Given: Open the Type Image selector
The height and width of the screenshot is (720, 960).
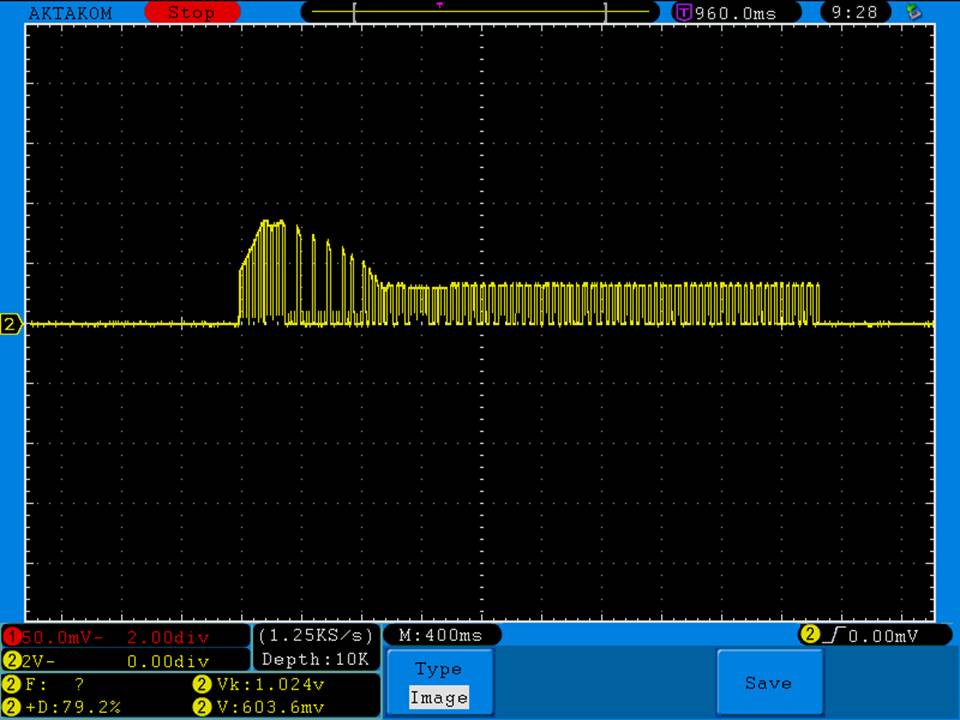Looking at the screenshot, I should coord(439,683).
